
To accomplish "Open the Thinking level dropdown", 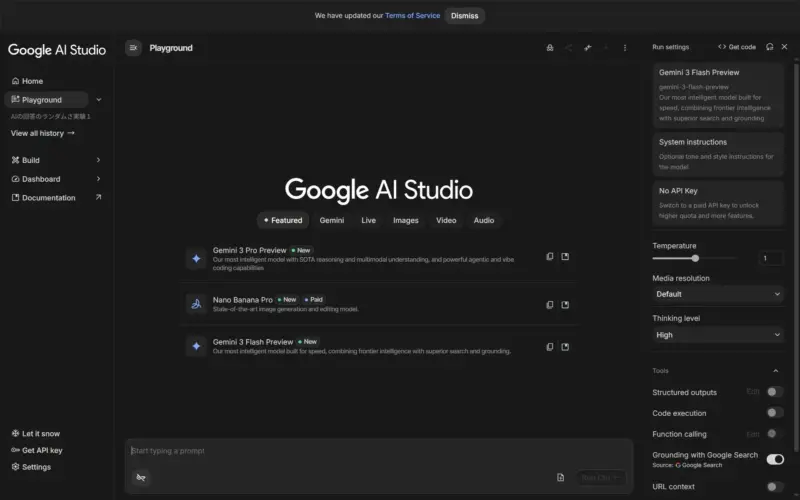I will [717, 335].
